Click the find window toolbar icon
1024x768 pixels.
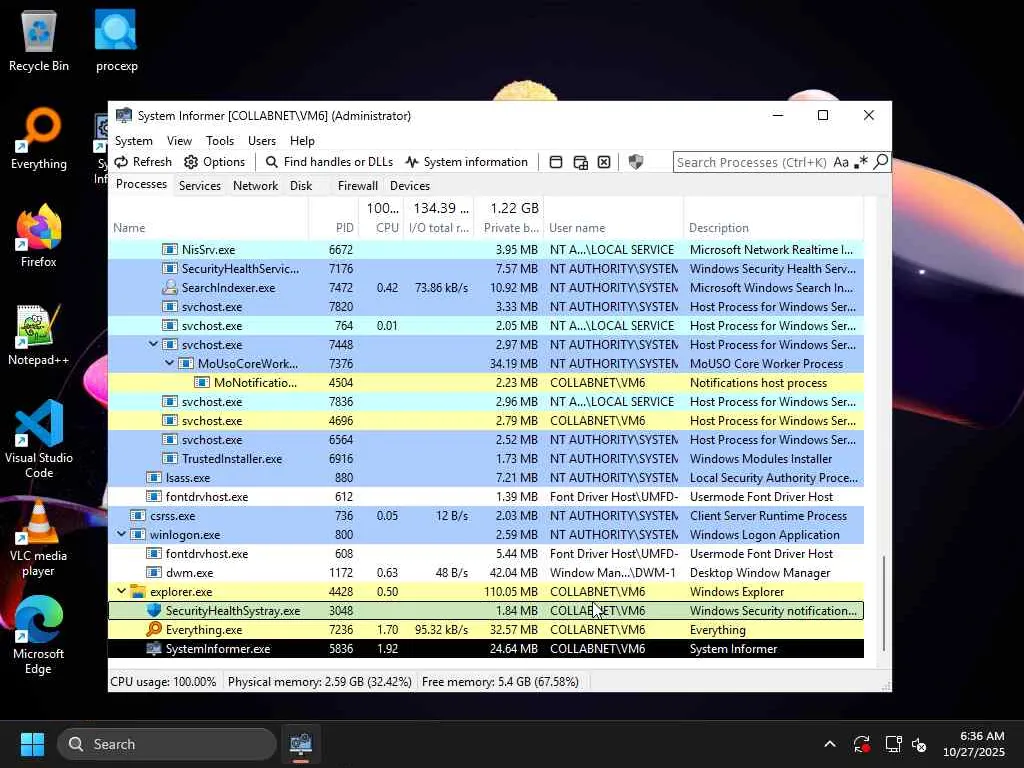coord(556,162)
